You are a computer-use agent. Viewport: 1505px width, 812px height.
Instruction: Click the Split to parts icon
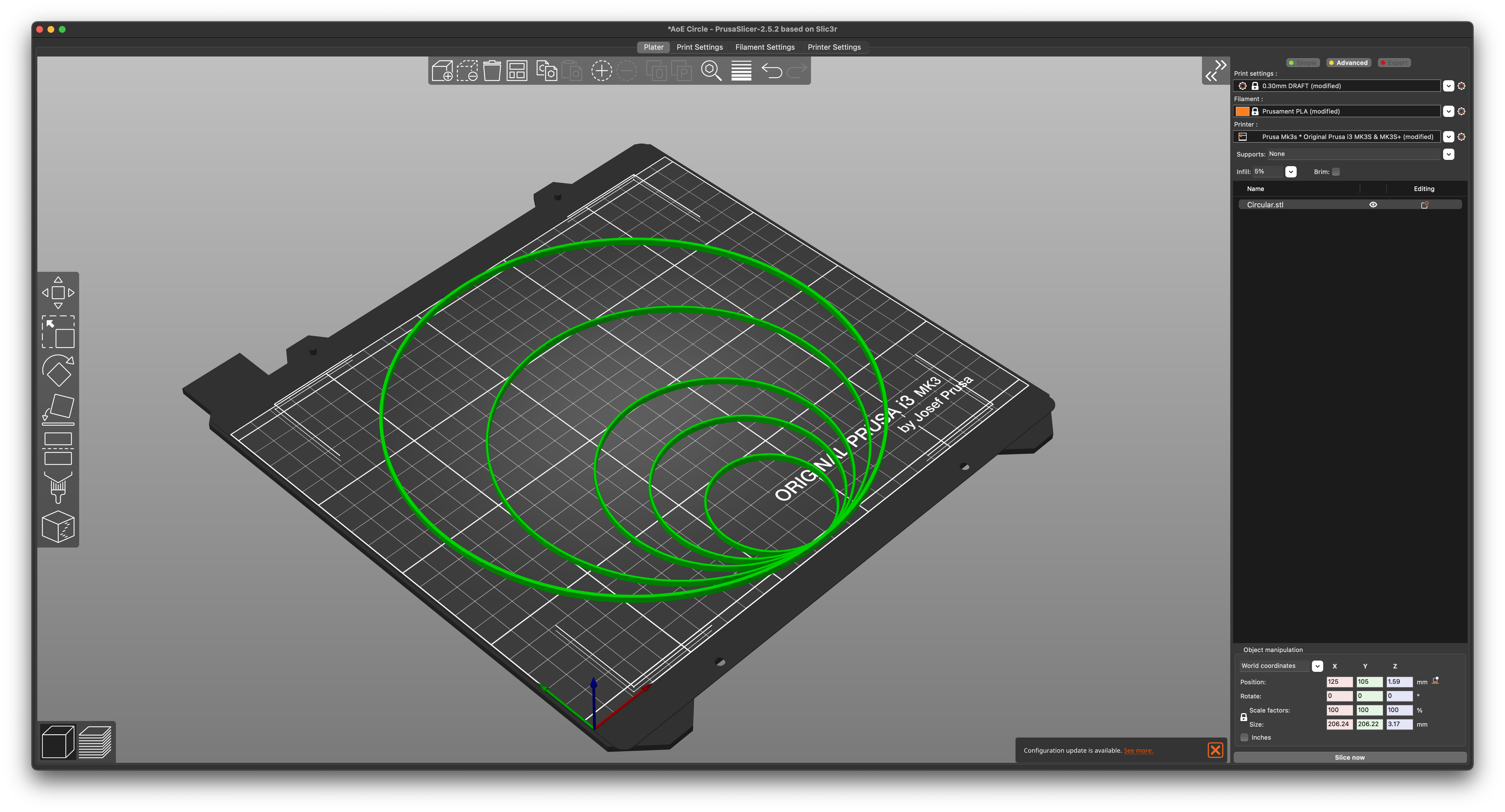tap(682, 71)
